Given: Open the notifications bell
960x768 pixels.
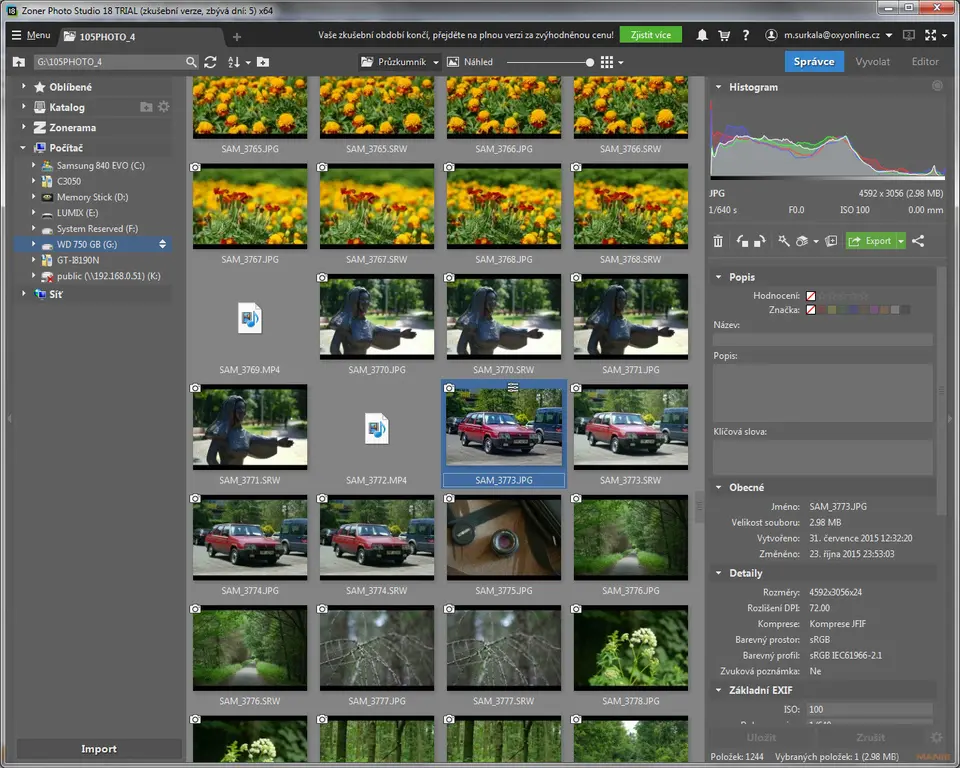Looking at the screenshot, I should pyautogui.click(x=702, y=35).
